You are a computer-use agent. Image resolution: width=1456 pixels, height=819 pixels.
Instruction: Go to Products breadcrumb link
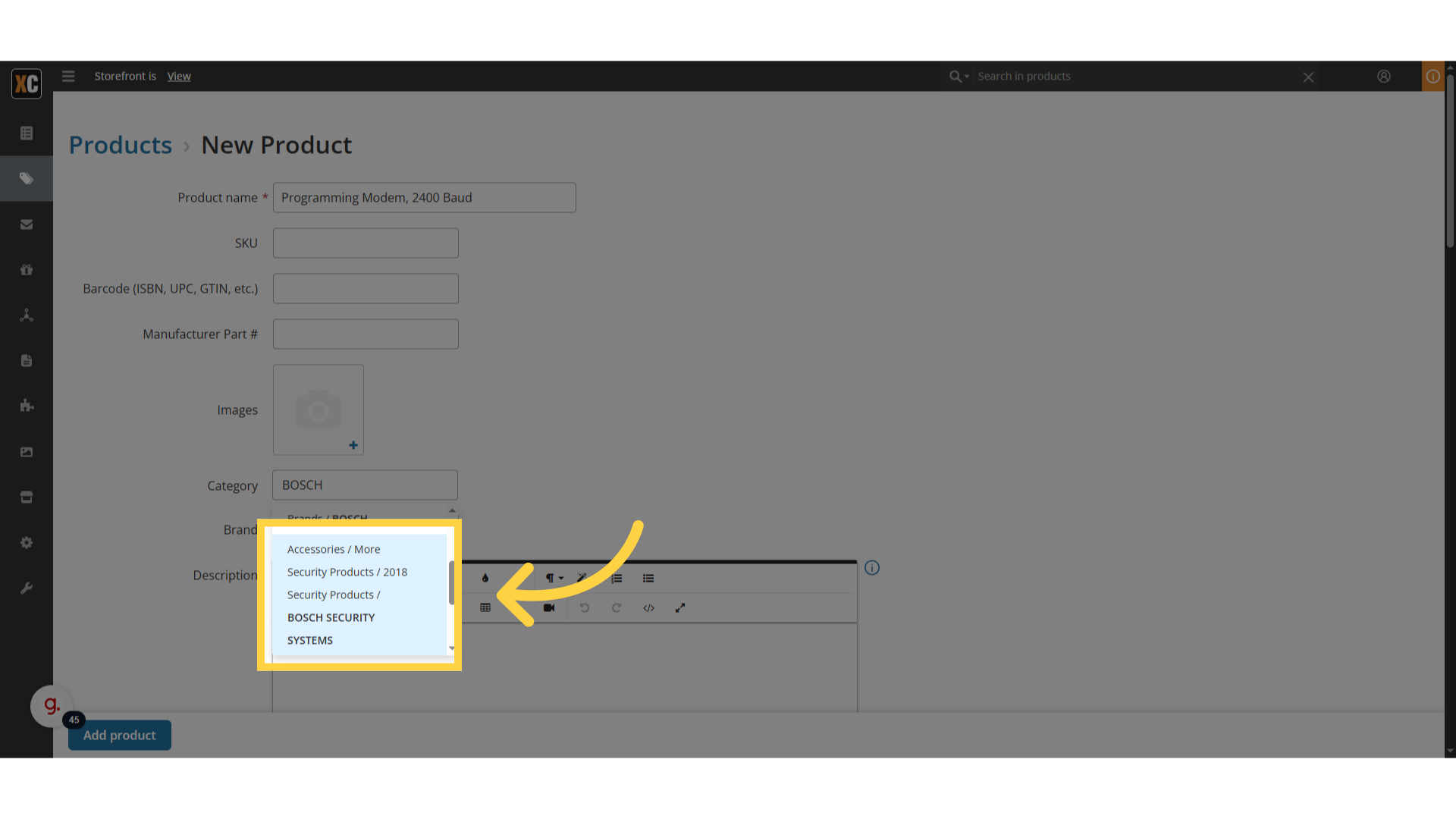pyautogui.click(x=121, y=145)
